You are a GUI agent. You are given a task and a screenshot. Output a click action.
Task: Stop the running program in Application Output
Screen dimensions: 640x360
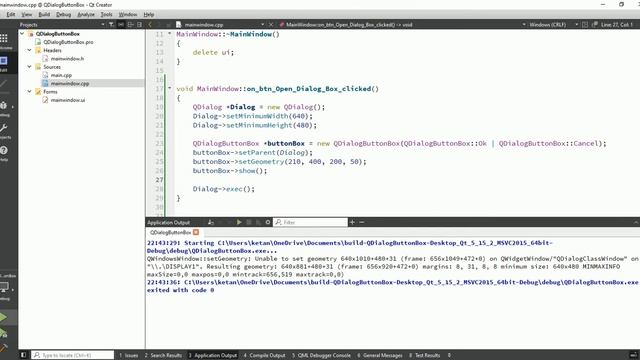(x=249, y=222)
